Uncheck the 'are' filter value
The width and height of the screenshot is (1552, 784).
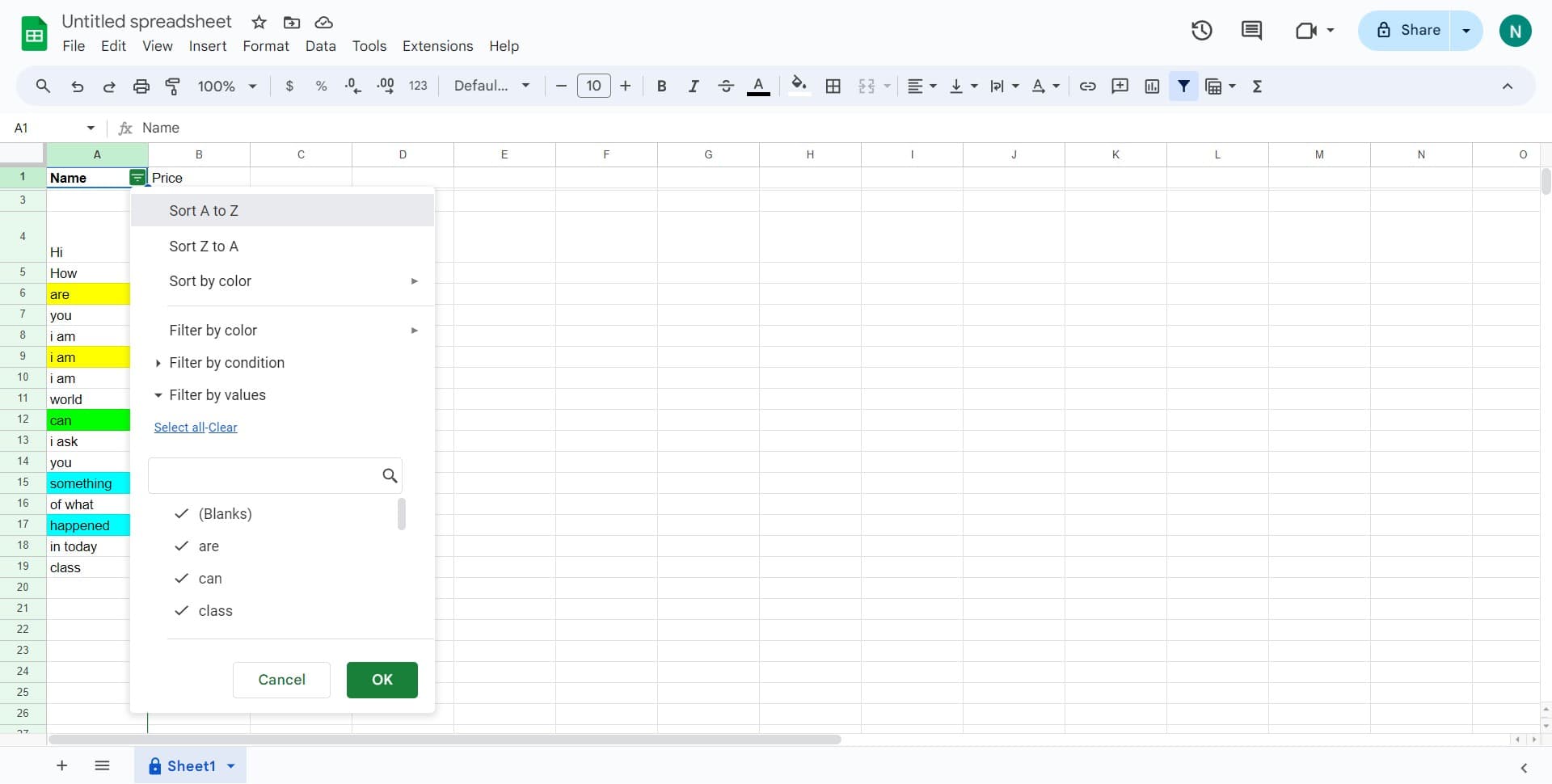pos(182,546)
